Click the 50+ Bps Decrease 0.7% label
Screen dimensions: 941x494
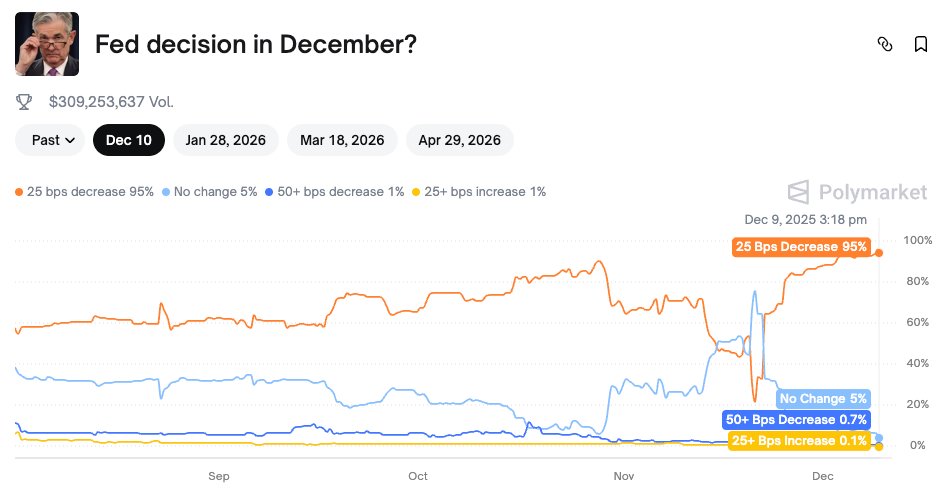(796, 420)
